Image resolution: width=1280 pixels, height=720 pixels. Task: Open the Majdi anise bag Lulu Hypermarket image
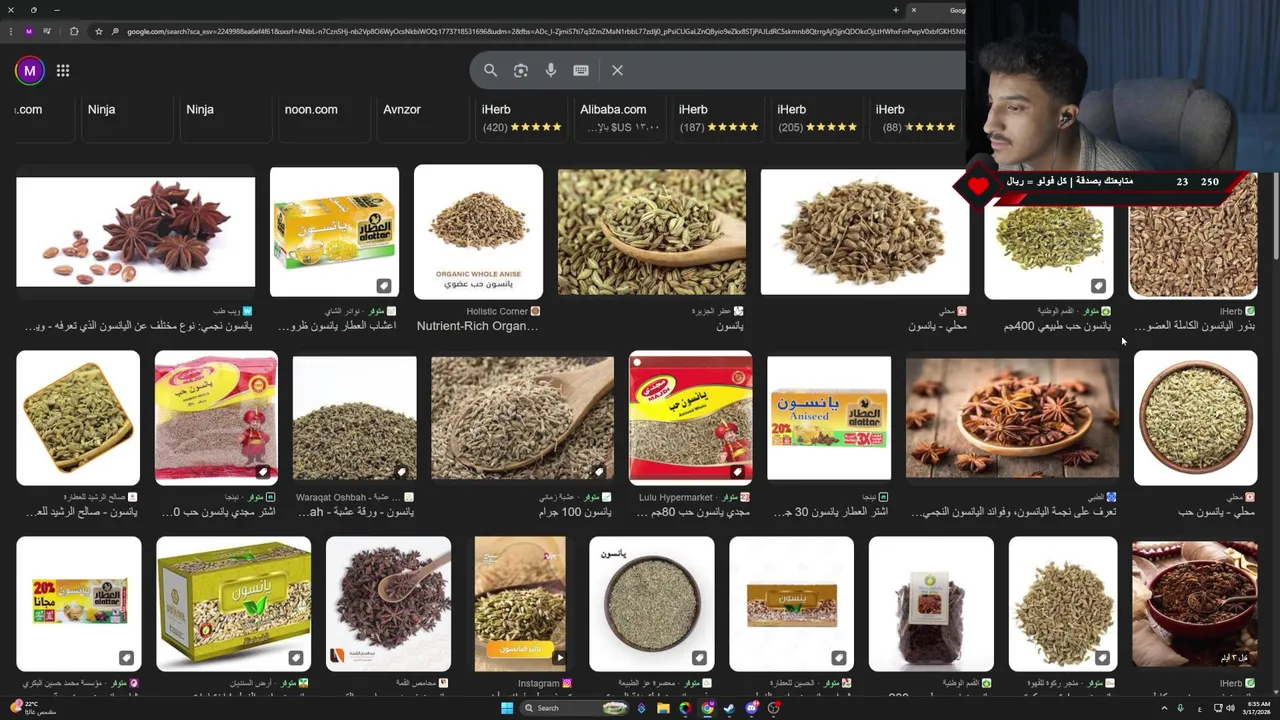[x=690, y=417]
